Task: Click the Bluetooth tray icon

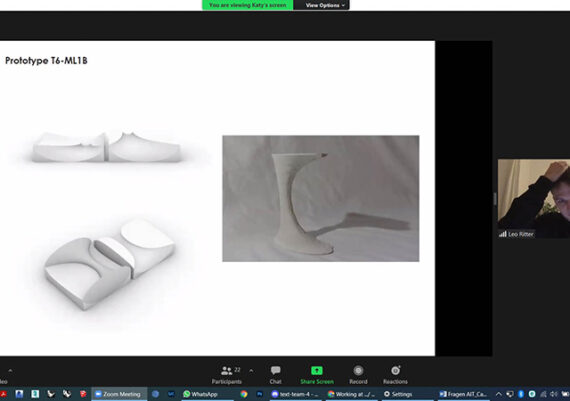Action: 521,394
